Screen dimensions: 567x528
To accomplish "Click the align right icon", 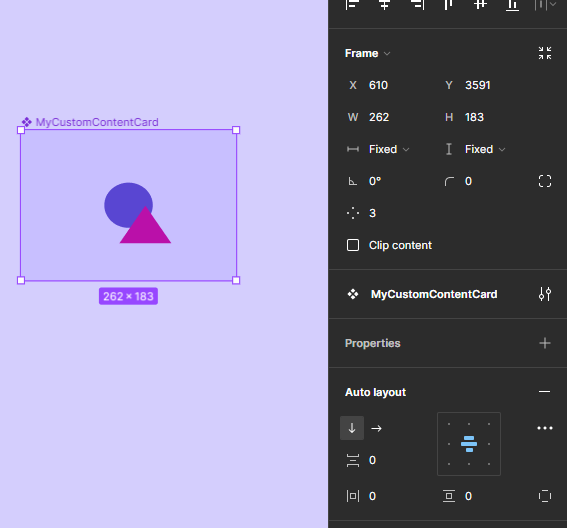I will tap(417, 4).
